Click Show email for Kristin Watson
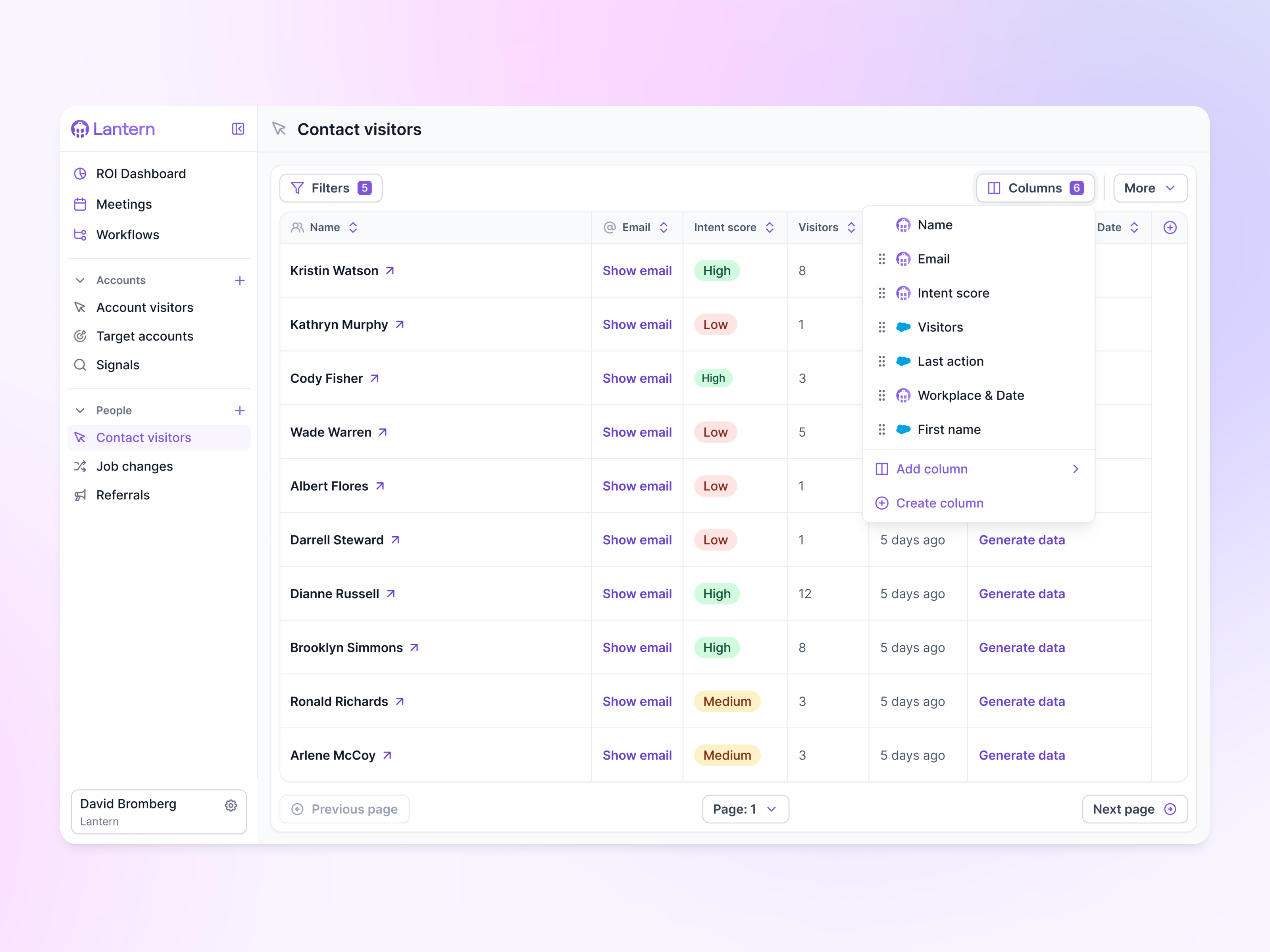 637,270
